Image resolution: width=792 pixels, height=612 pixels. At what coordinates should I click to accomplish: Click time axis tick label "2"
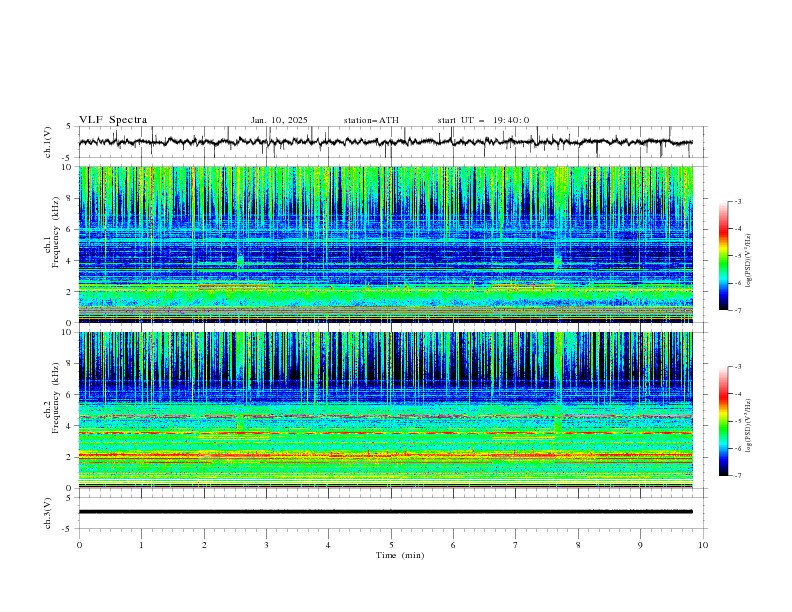tap(204, 545)
